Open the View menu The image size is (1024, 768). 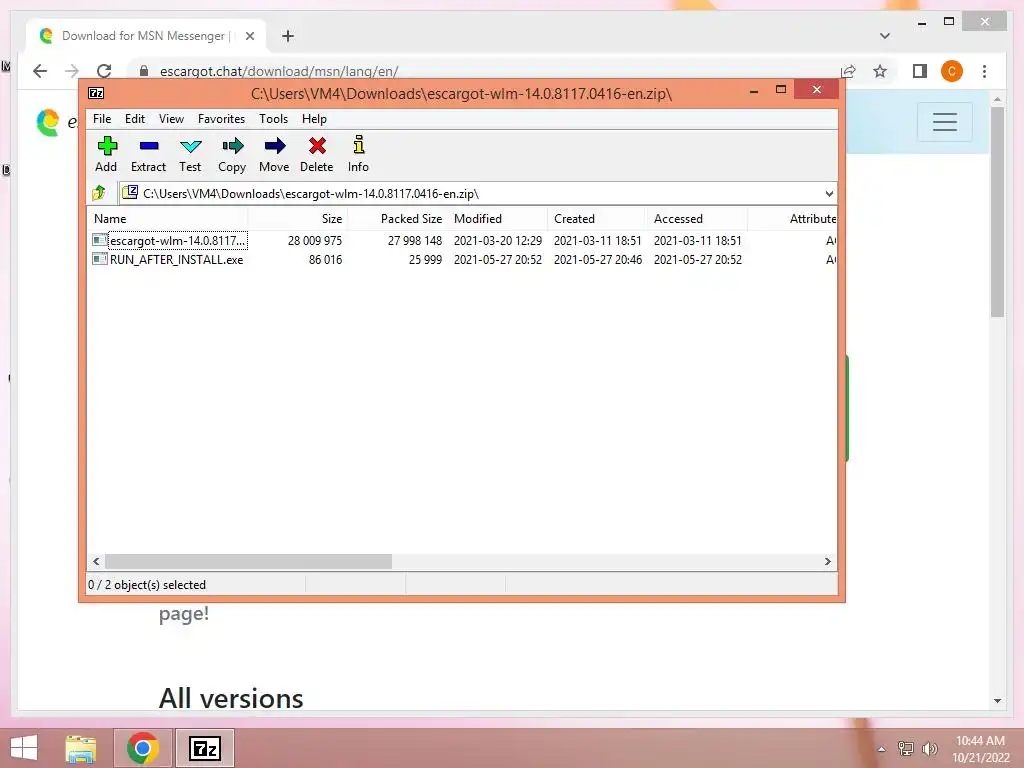[x=171, y=119]
